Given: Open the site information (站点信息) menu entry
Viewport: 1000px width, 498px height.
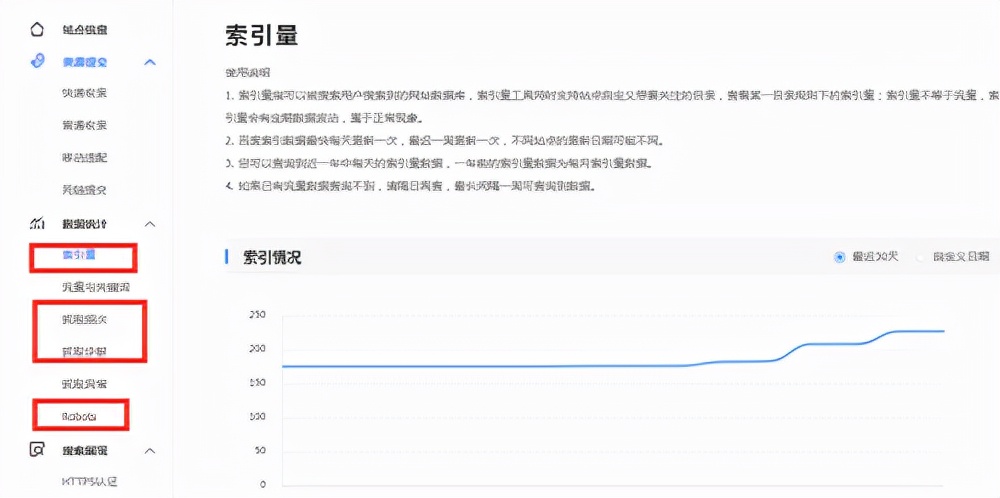Looking at the screenshot, I should click(84, 29).
